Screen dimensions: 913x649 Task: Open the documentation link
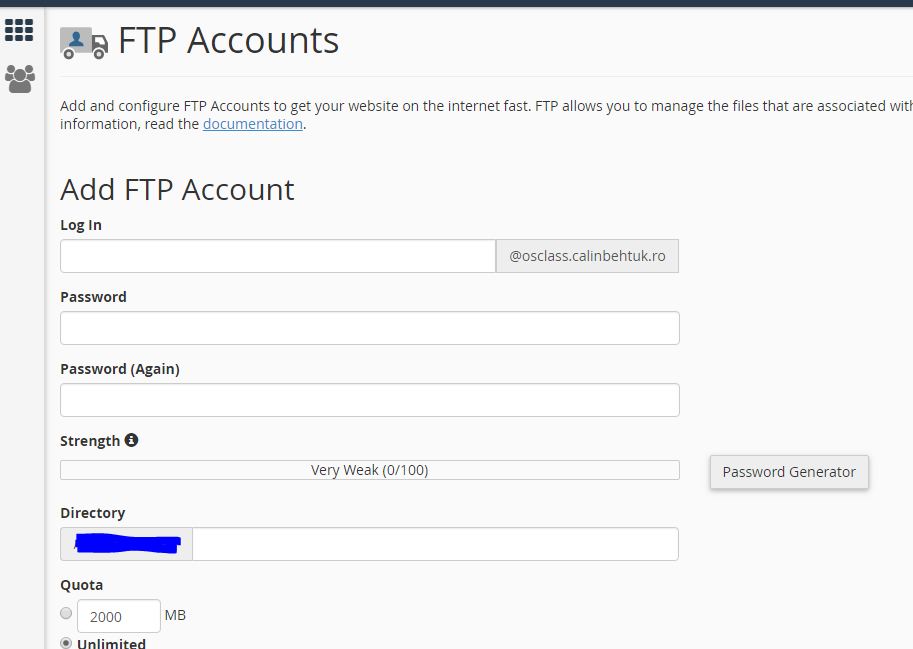(x=252, y=124)
